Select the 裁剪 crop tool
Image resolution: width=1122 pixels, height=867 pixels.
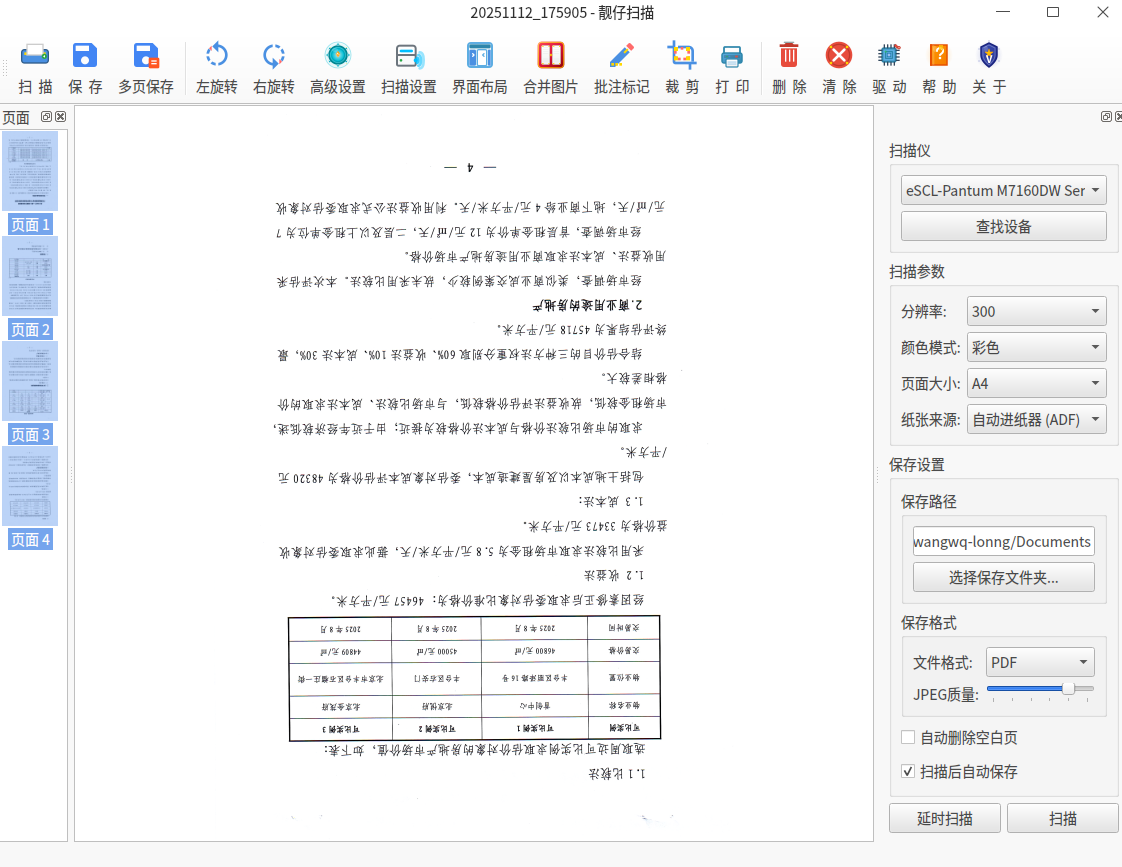click(682, 69)
